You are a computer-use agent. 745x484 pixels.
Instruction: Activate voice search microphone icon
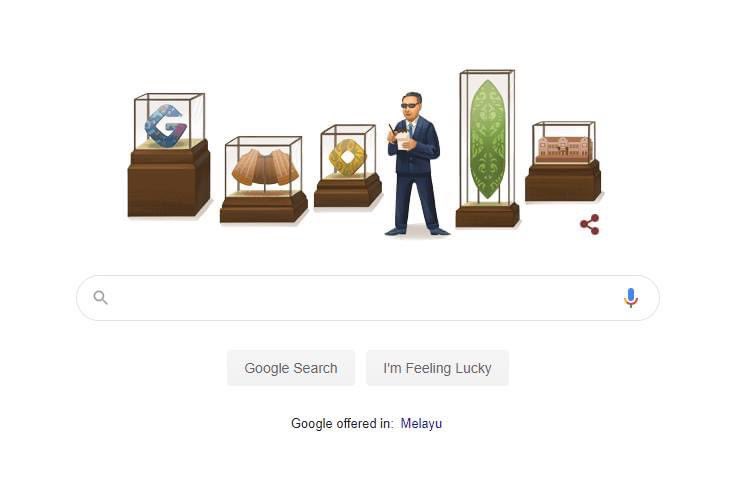[630, 298]
